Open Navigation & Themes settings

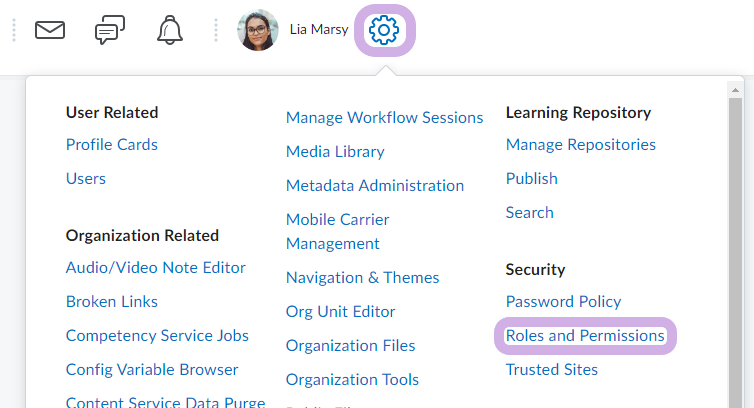362,278
